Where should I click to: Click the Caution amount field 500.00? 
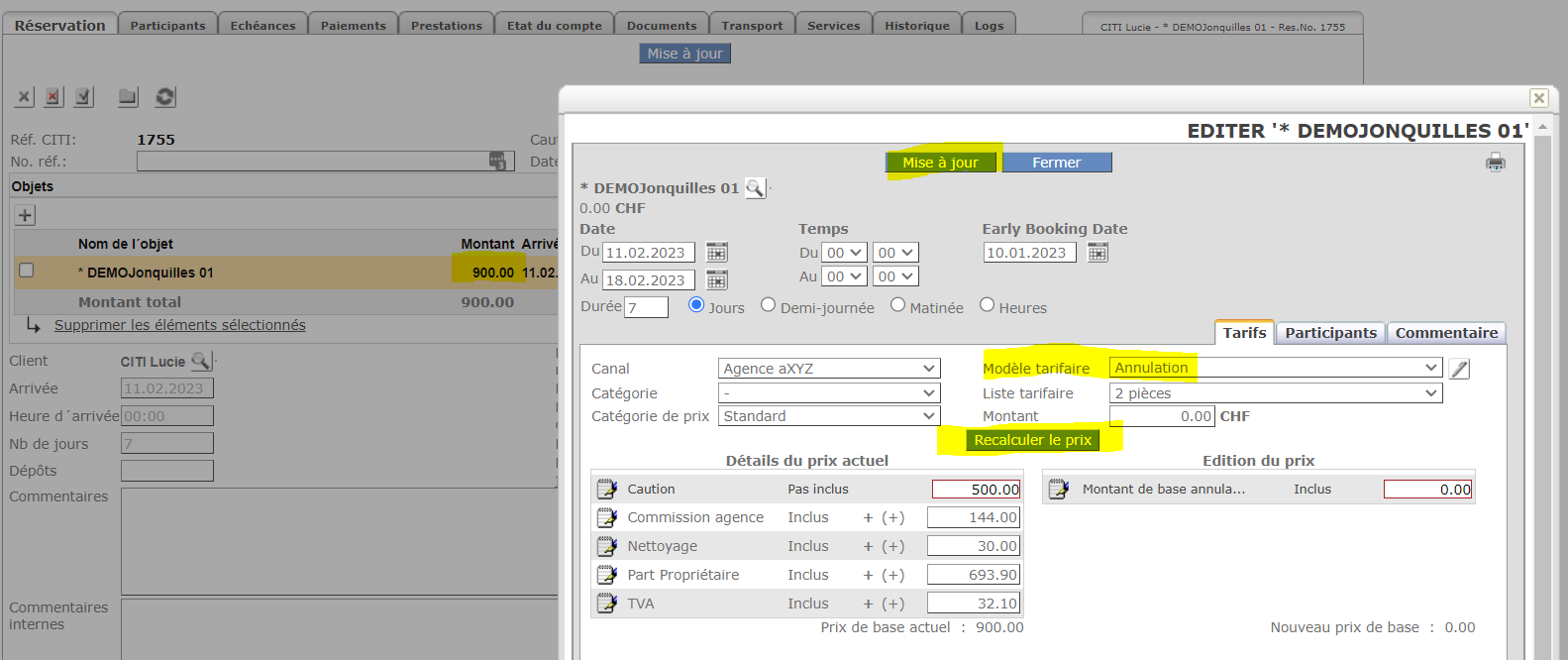(977, 490)
